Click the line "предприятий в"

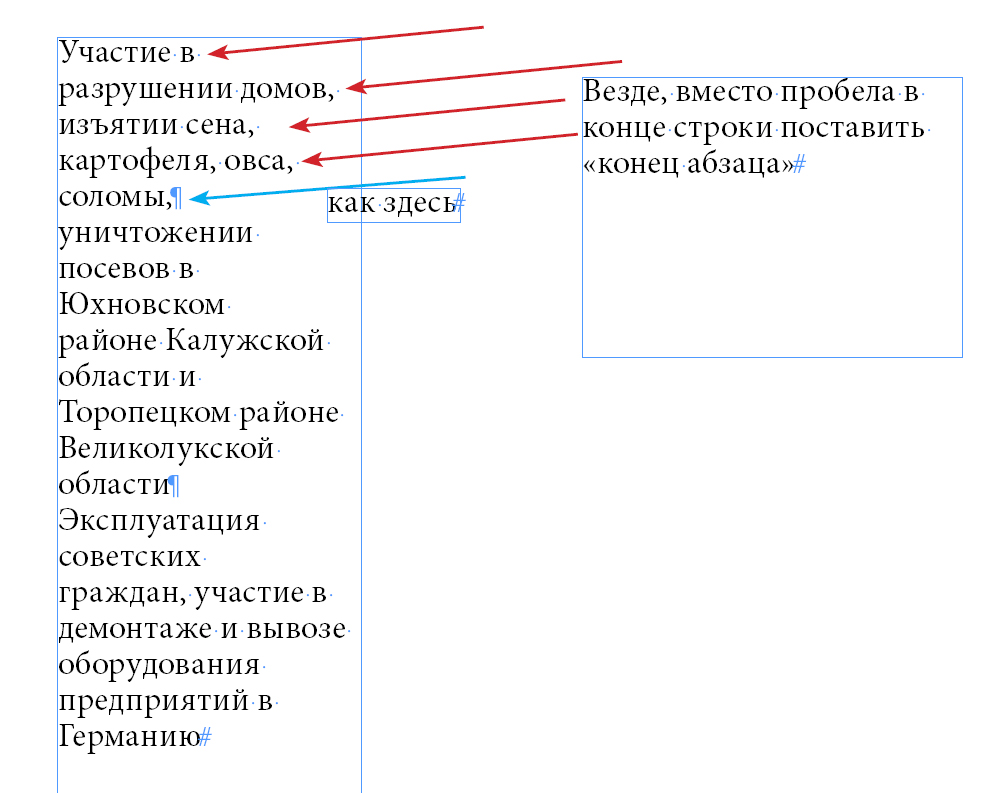pyautogui.click(x=165, y=701)
